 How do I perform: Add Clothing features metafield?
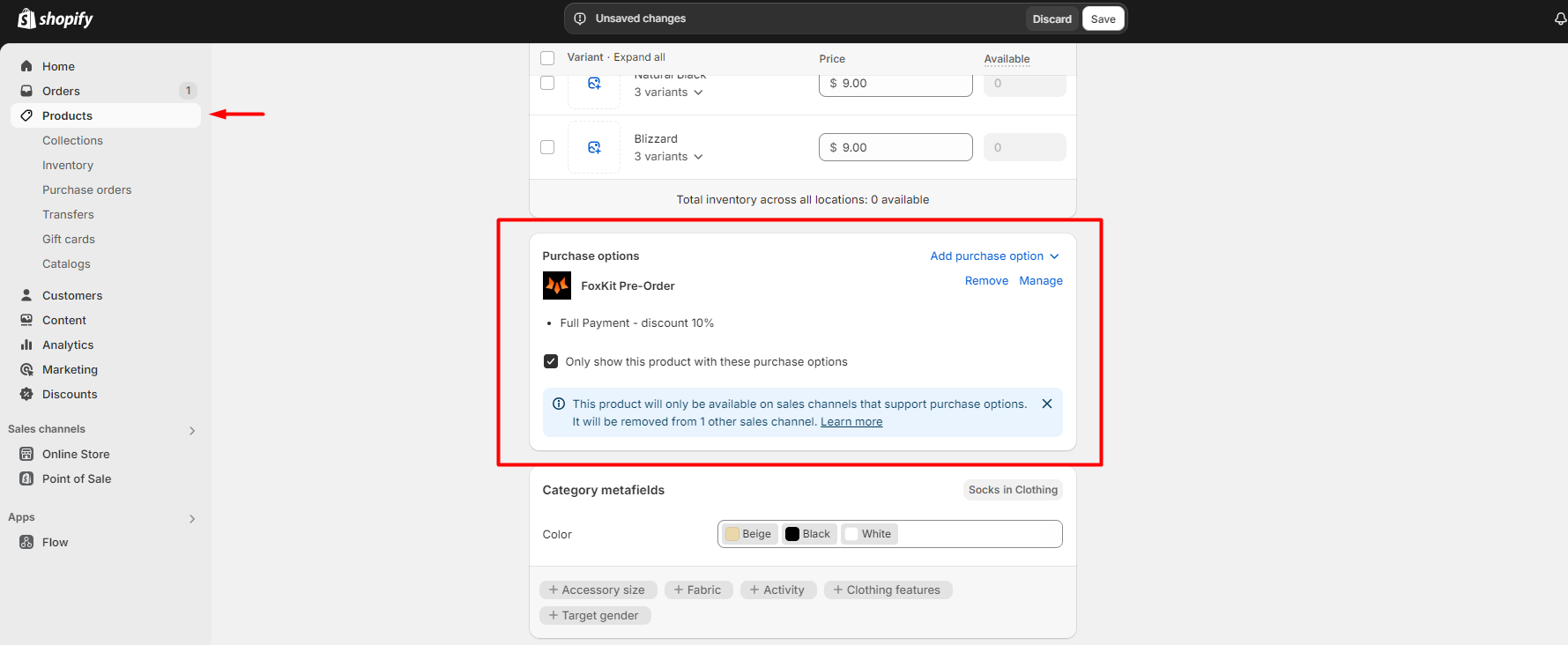coord(888,590)
